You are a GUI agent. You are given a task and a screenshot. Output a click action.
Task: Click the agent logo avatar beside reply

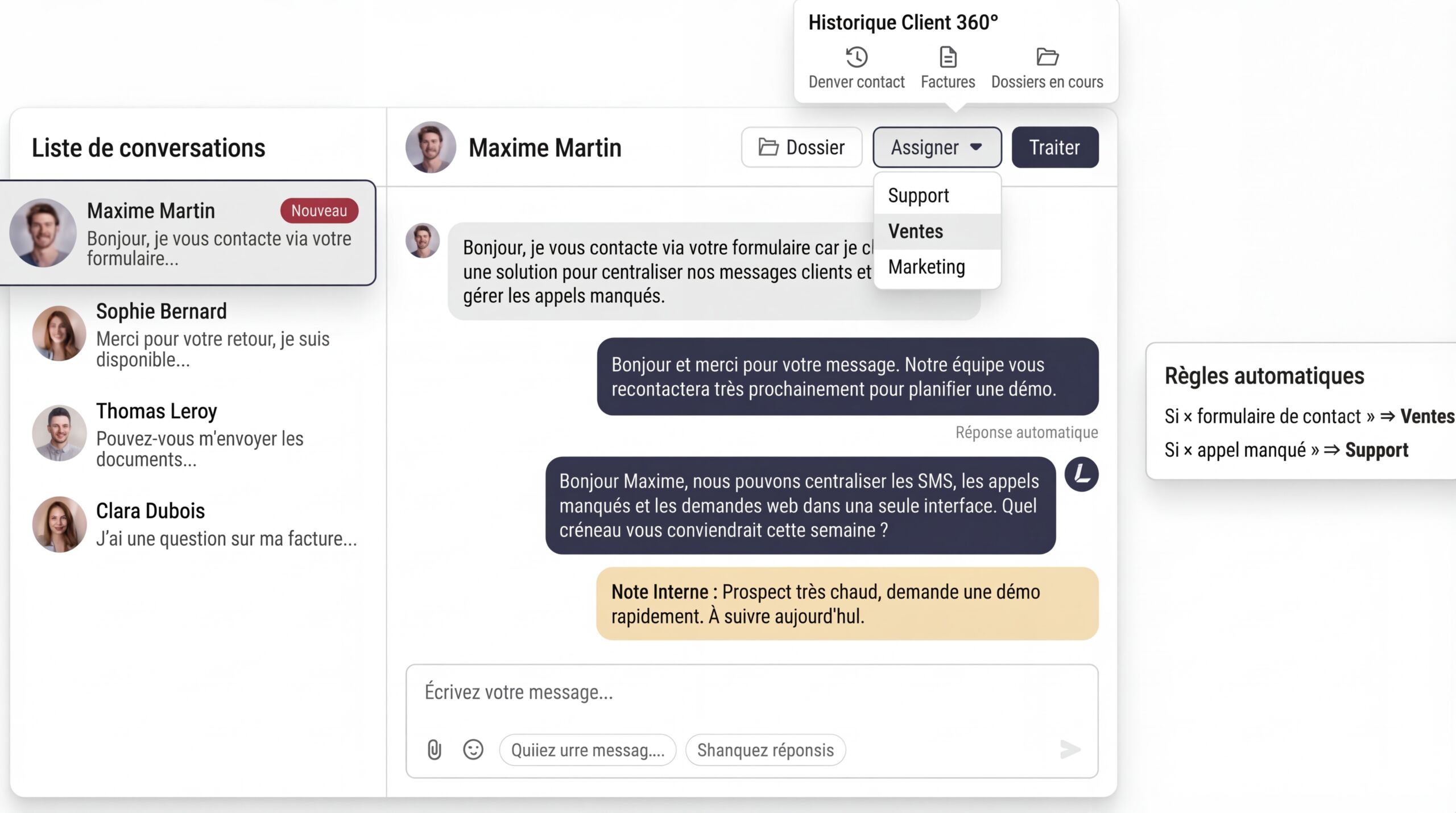[1081, 474]
